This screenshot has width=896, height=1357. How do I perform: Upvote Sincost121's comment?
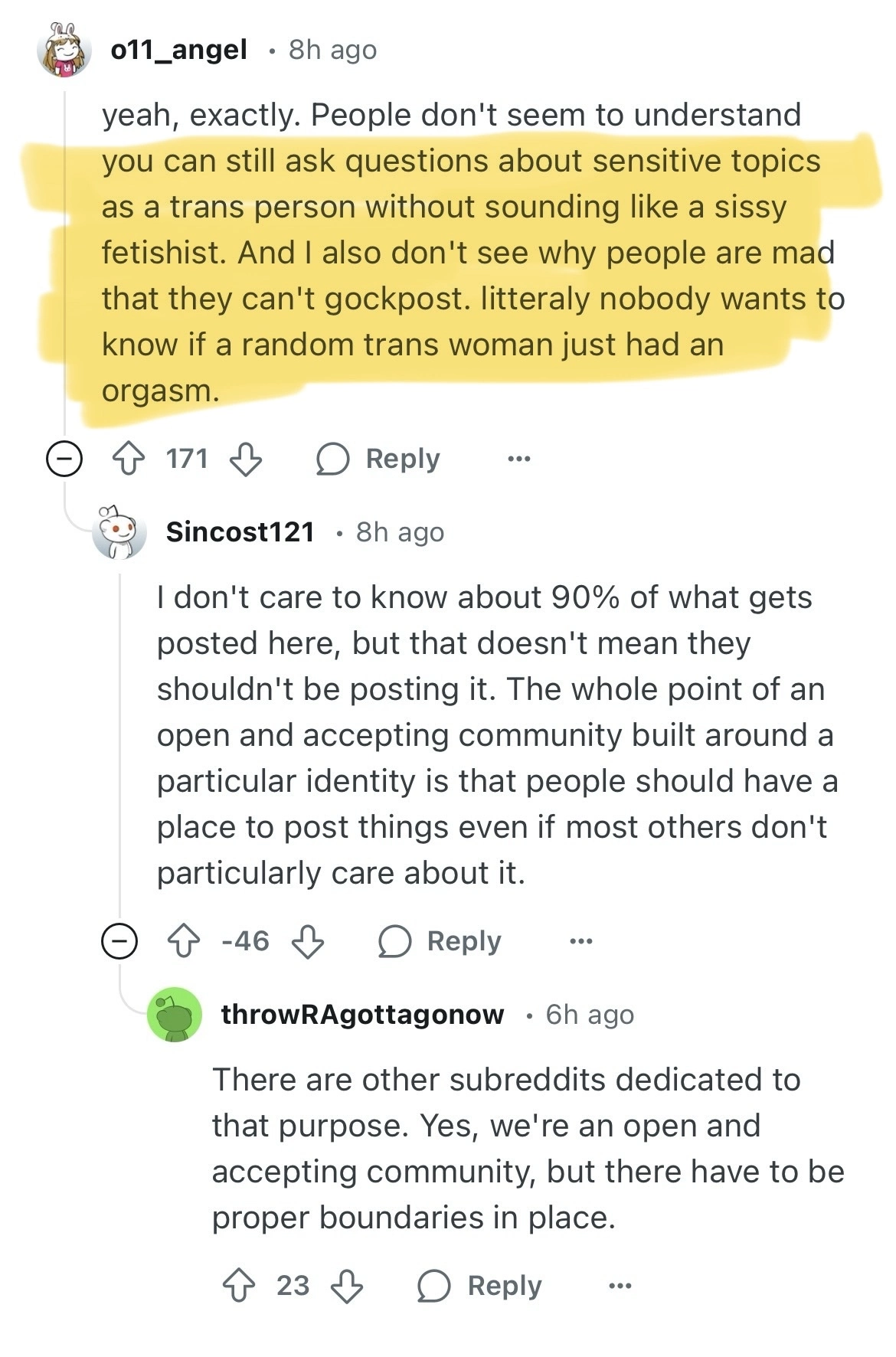click(184, 941)
